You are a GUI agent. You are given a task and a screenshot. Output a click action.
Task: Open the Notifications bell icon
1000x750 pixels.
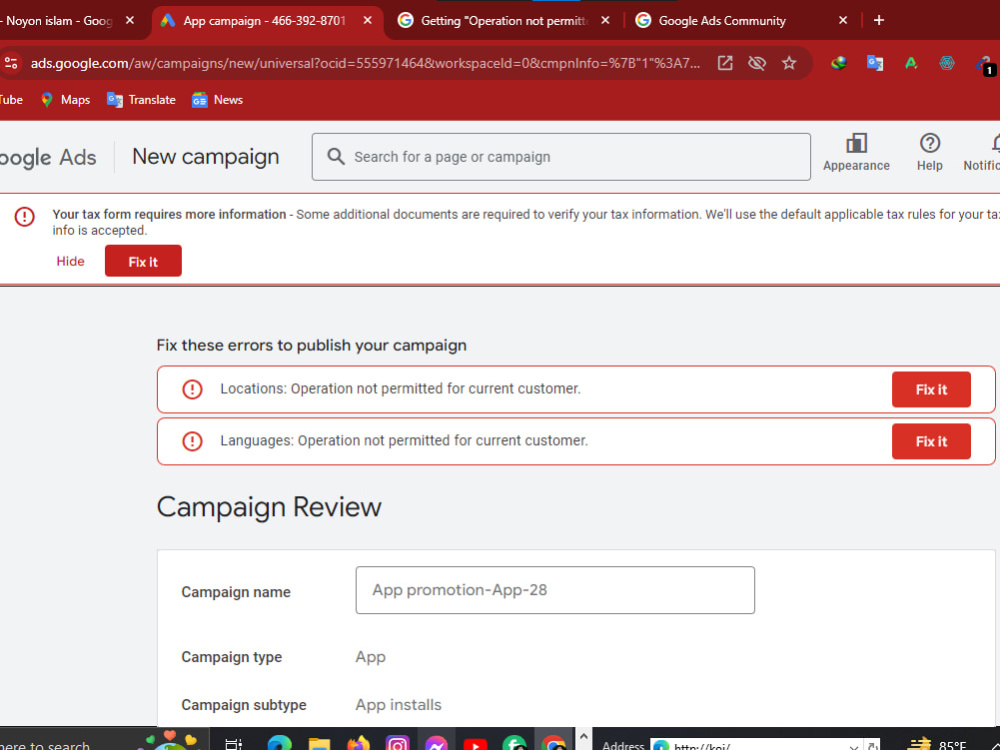point(994,143)
